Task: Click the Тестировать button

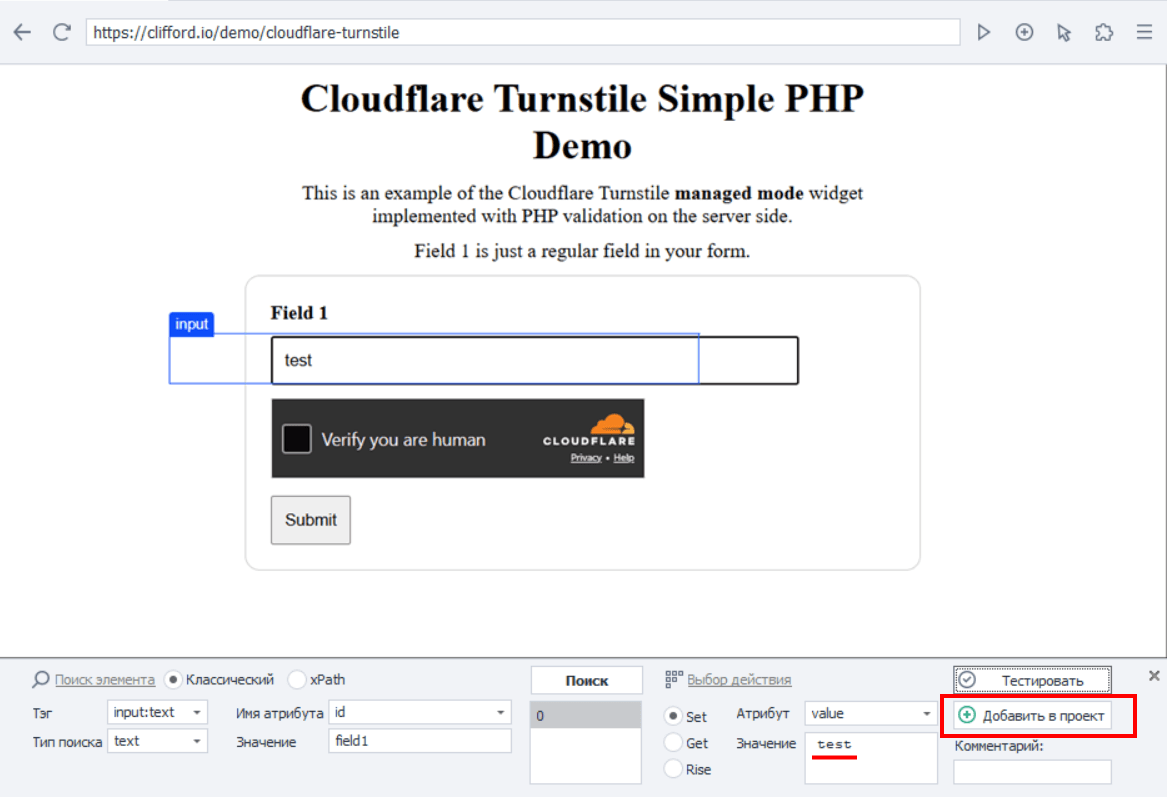Action: [x=1032, y=680]
